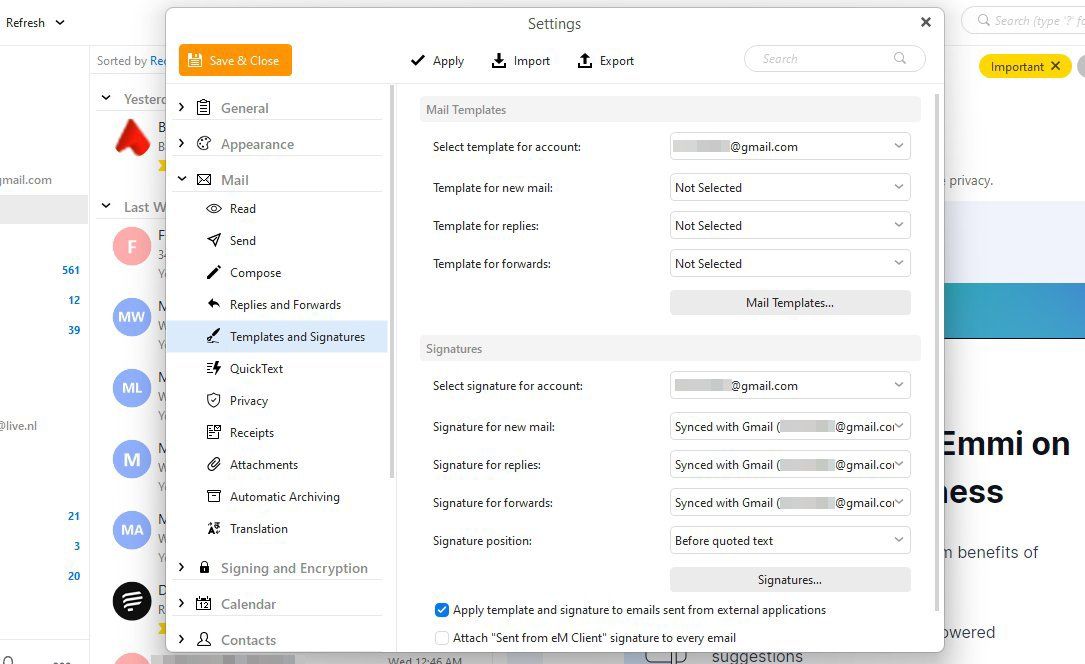The width and height of the screenshot is (1085, 664).
Task: Expand the Signing and Encryption section
Action: [x=182, y=567]
